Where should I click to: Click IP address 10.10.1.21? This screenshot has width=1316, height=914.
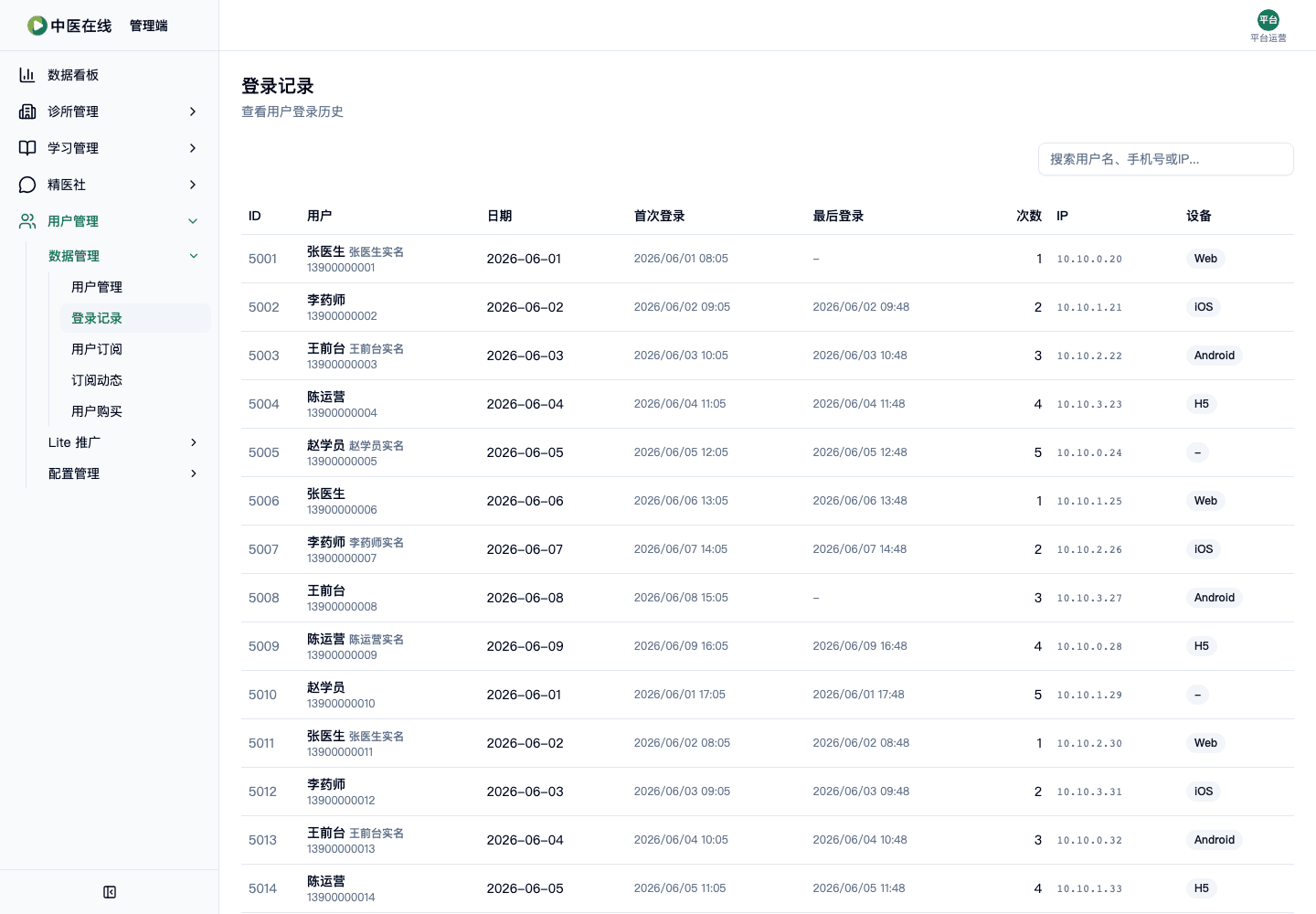[1089, 307]
